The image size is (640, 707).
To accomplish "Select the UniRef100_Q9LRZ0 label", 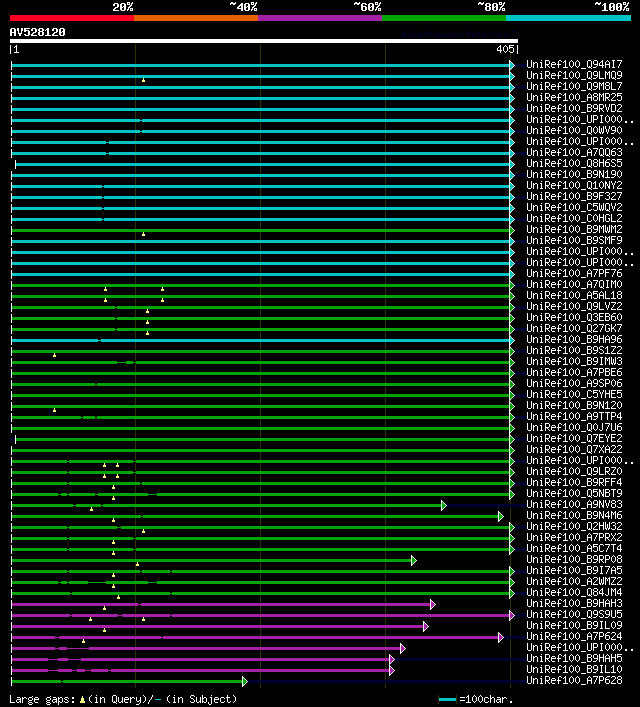I will coord(574,471).
